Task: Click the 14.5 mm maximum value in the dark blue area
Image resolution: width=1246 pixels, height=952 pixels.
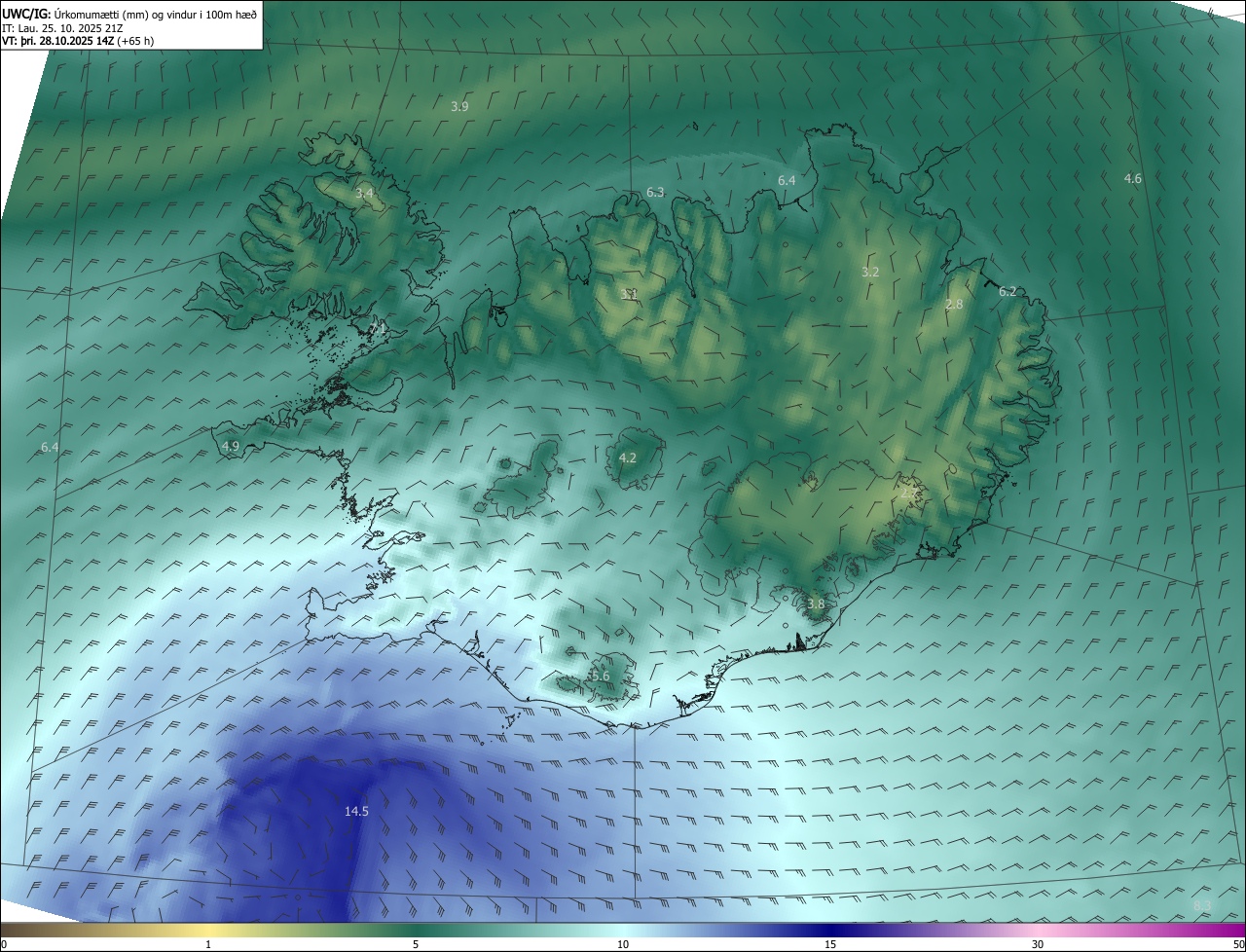Action: (356, 811)
